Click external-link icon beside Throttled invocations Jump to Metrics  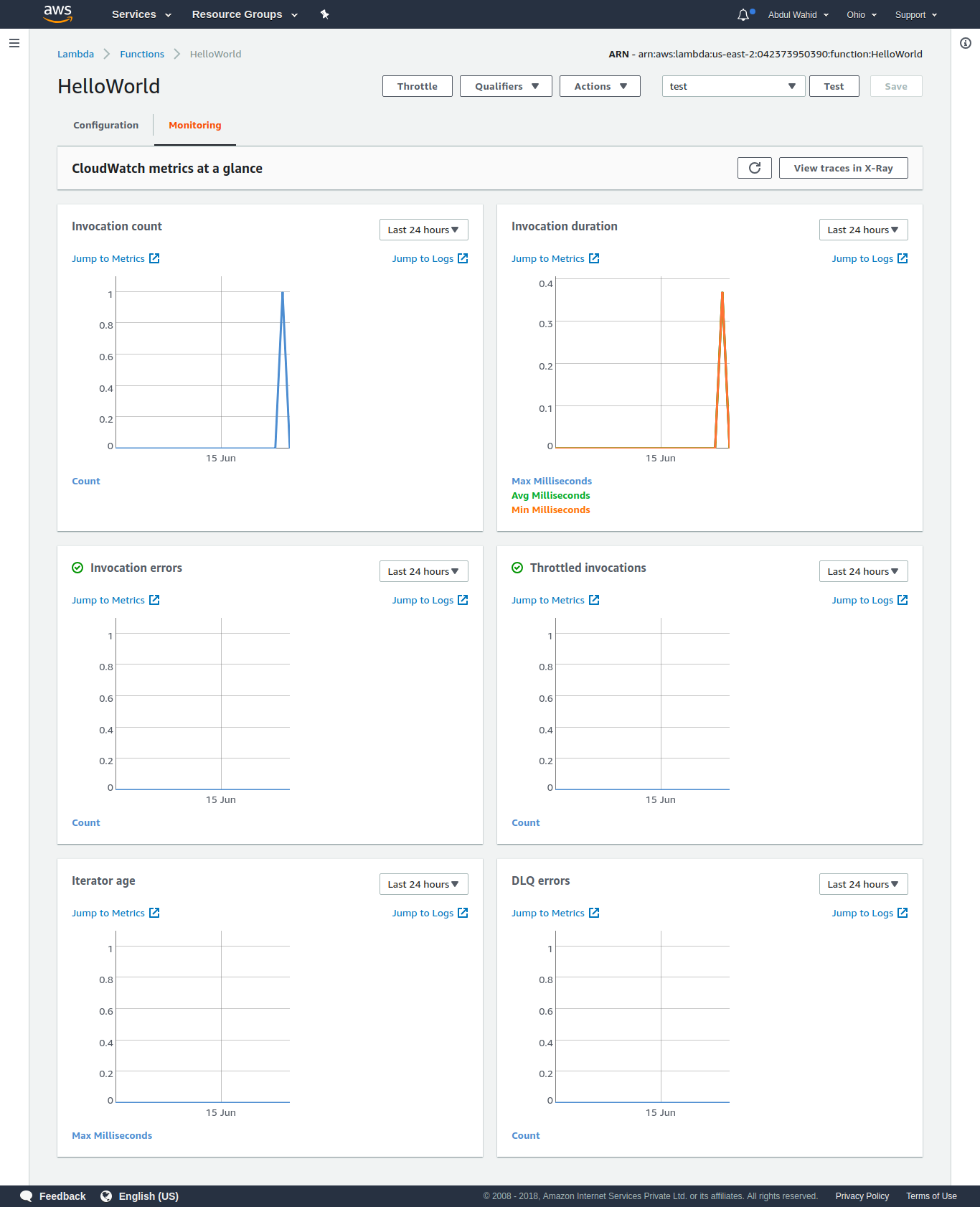click(x=594, y=600)
